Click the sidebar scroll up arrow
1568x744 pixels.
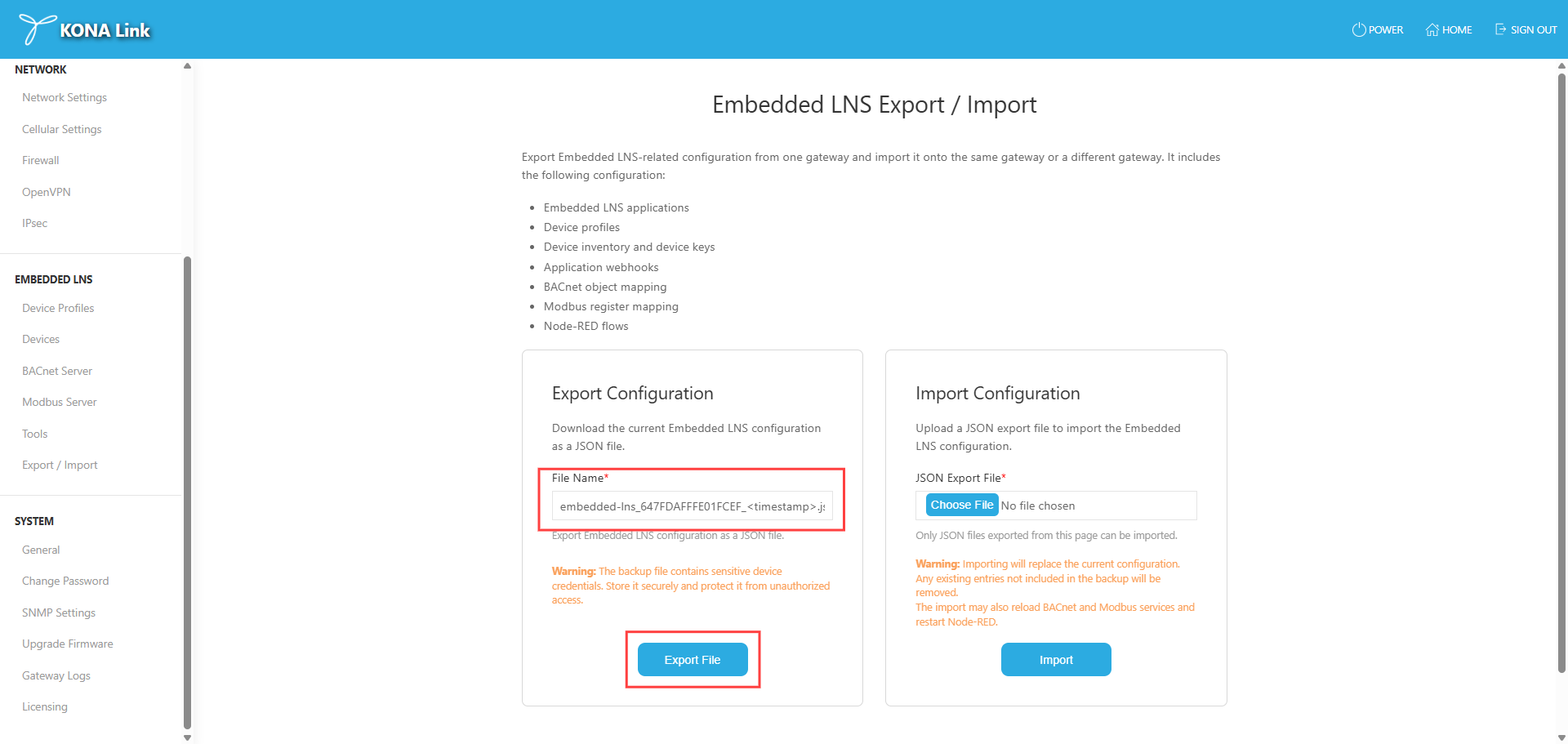point(187,66)
